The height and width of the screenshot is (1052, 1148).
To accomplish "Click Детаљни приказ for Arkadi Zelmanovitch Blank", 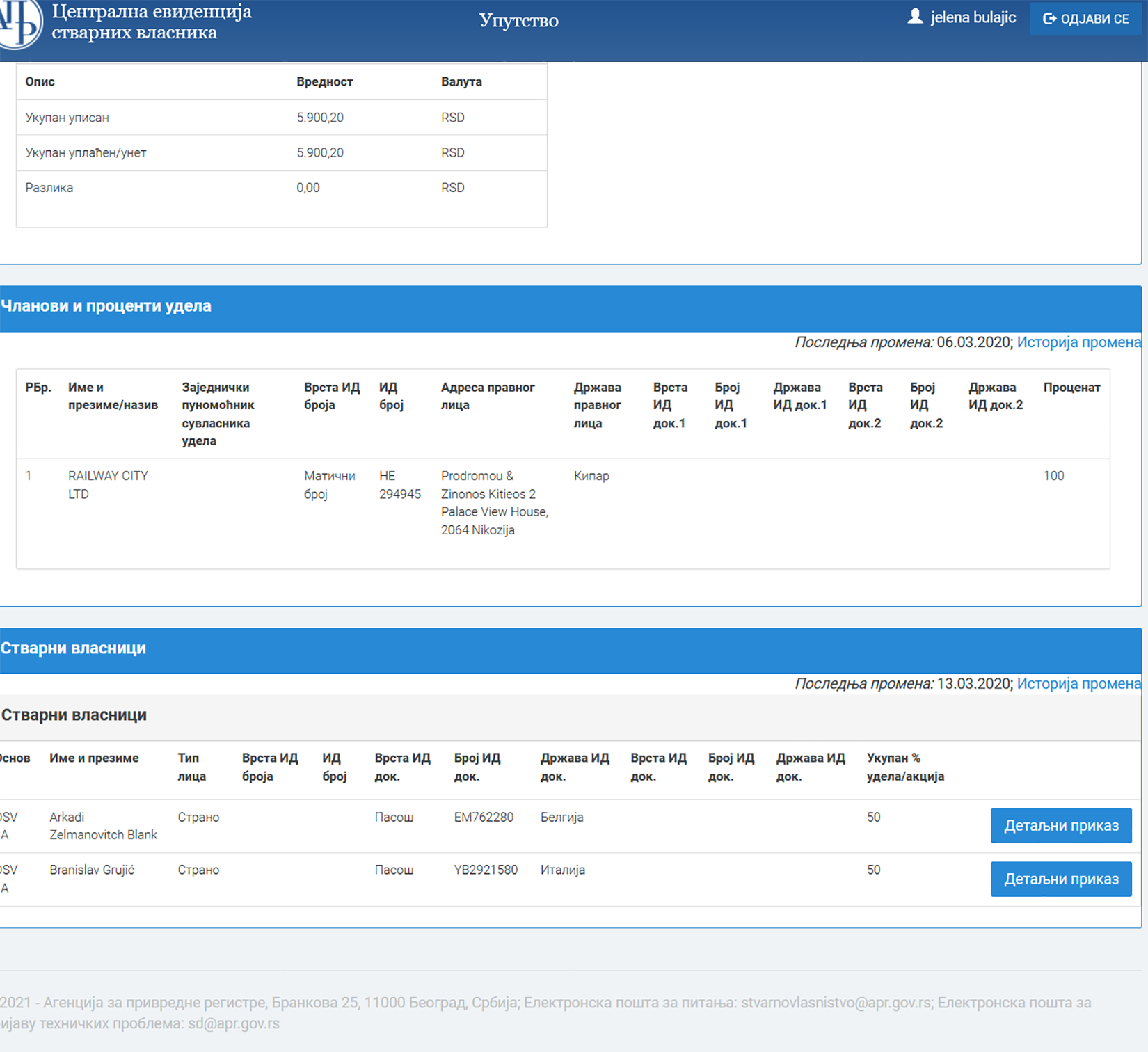I will pyautogui.click(x=1061, y=825).
